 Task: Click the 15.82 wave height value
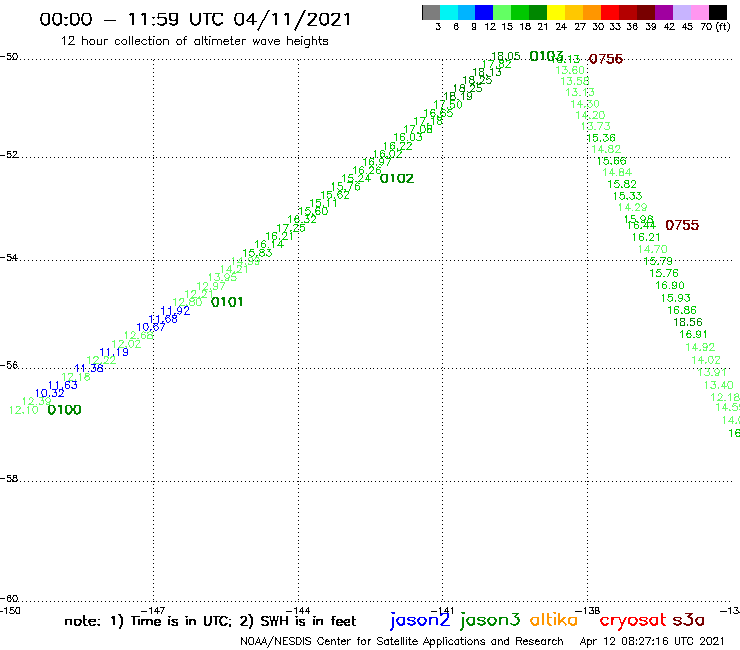point(622,184)
